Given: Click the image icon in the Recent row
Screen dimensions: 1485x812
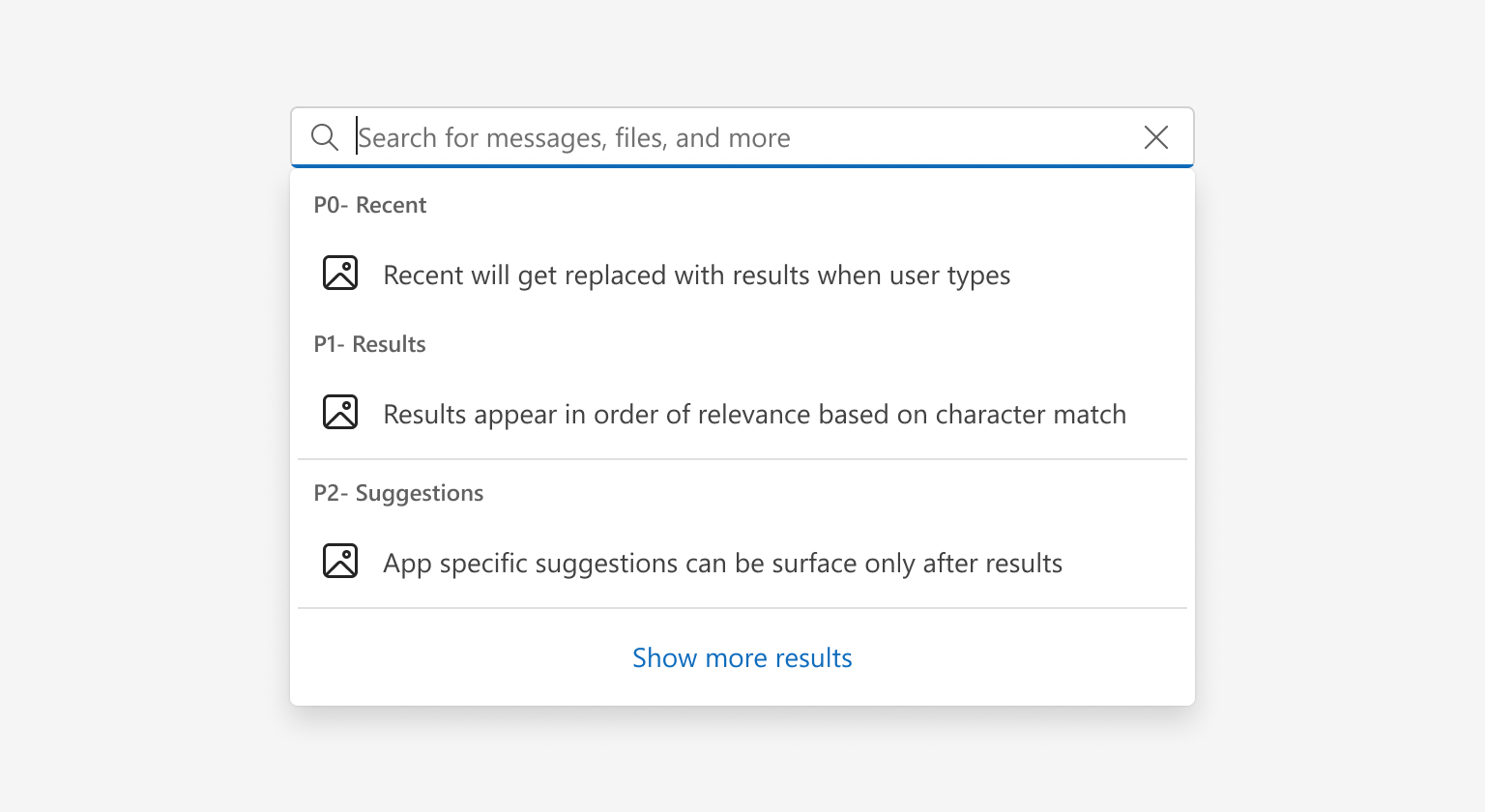Looking at the screenshot, I should [340, 274].
